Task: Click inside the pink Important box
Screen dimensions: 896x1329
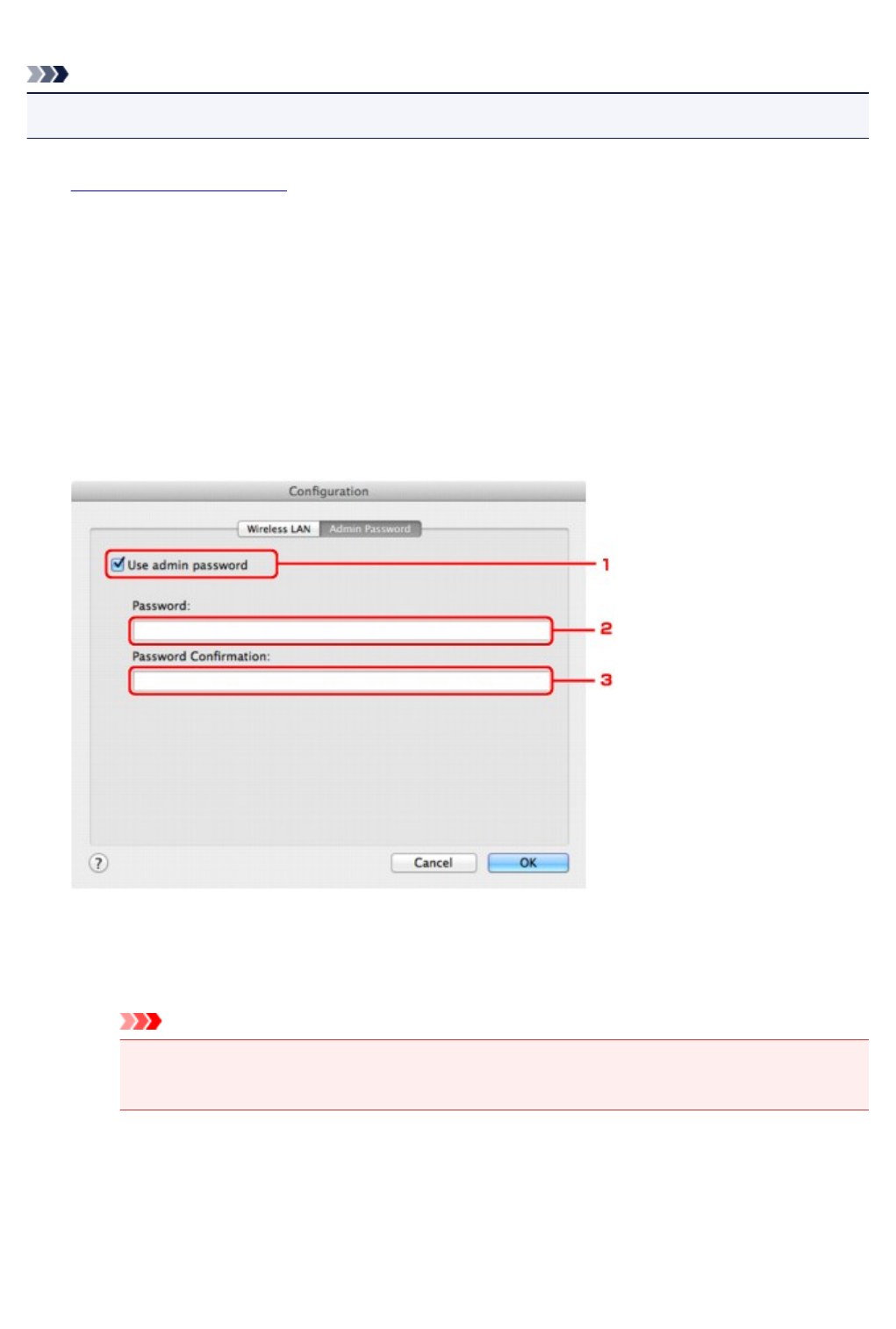Action: [494, 1075]
